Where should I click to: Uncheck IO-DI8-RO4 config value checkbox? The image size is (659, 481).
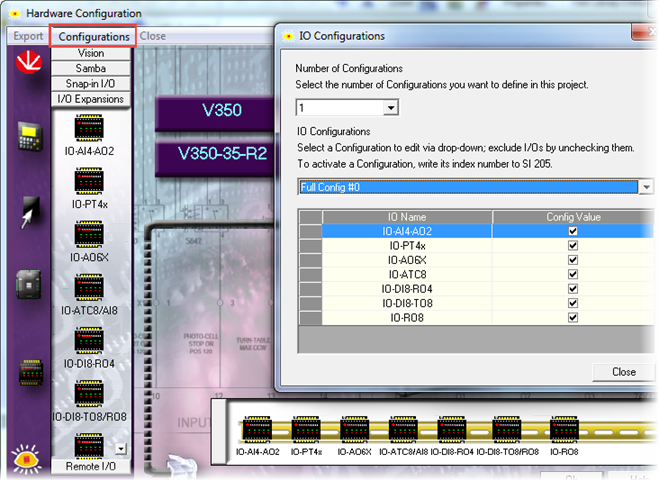tap(572, 288)
